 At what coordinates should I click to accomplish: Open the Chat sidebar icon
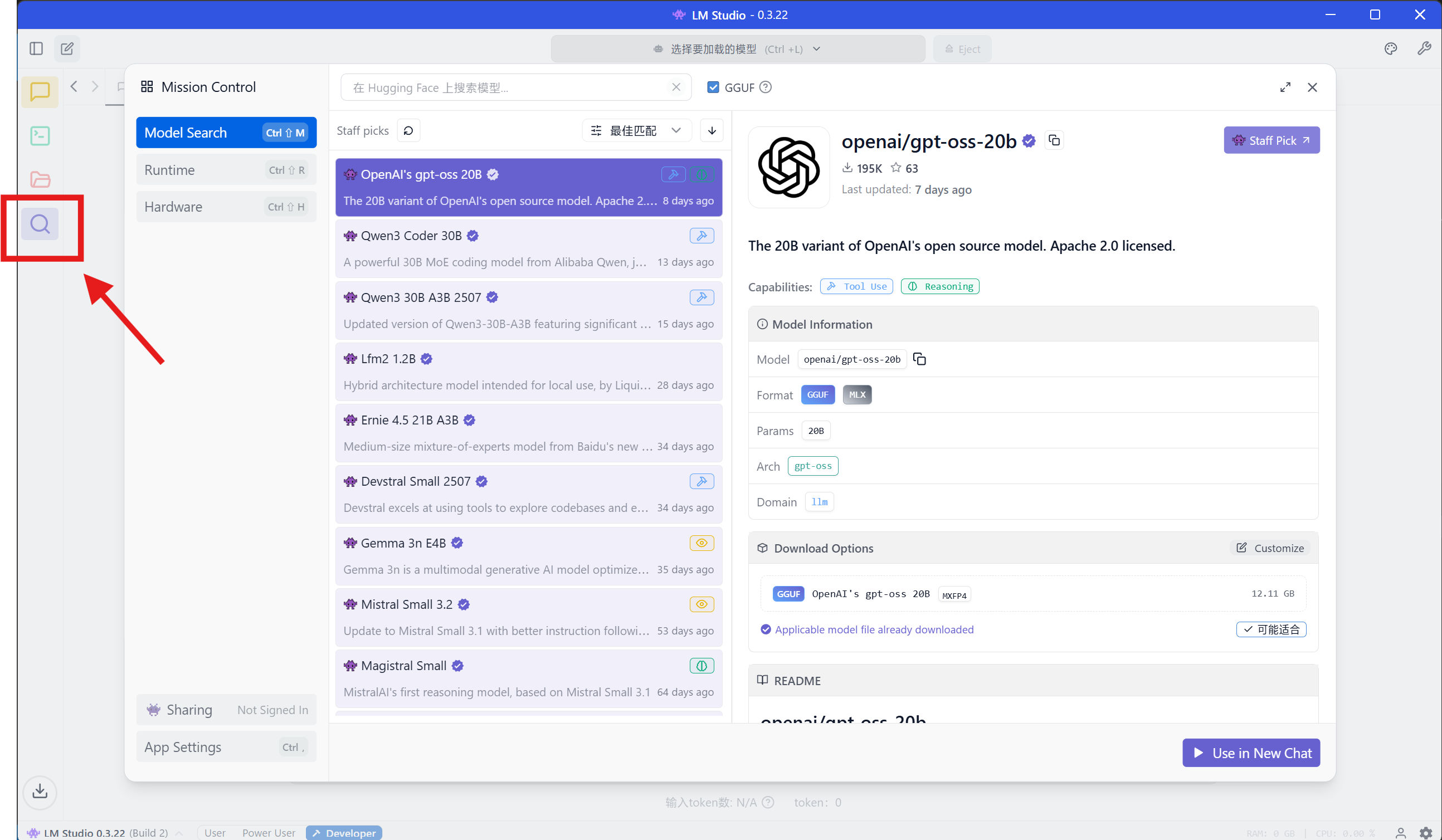click(x=40, y=91)
